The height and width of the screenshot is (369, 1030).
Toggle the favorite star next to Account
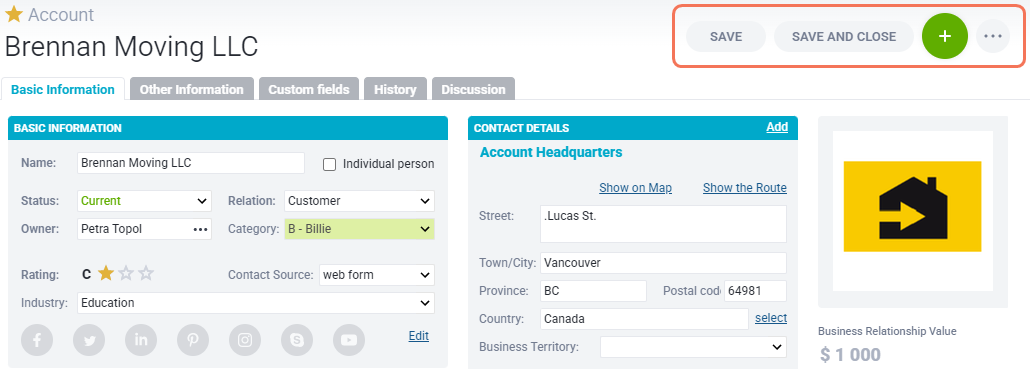pos(14,14)
